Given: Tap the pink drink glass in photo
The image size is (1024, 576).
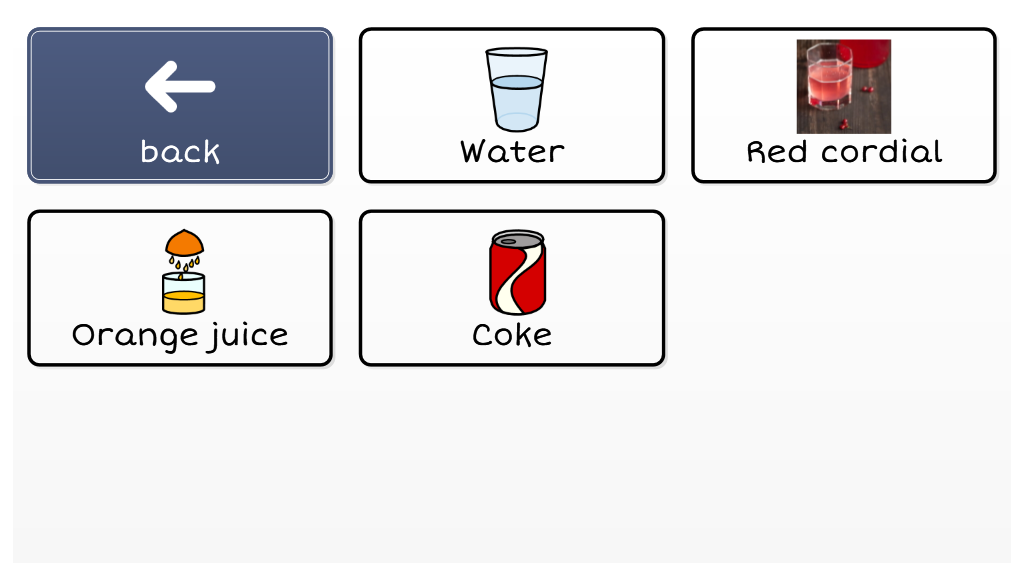Looking at the screenshot, I should (829, 78).
